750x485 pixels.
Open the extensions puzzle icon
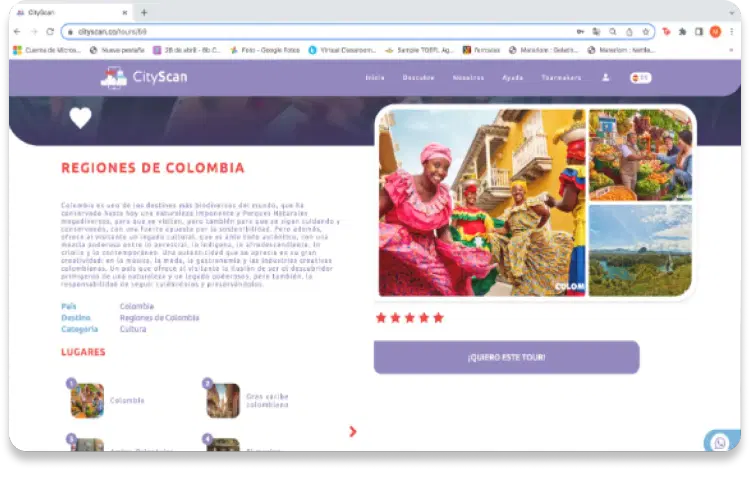tap(683, 32)
